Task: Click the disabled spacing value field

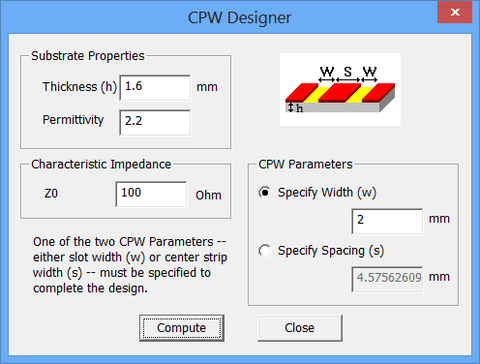Action: (387, 279)
